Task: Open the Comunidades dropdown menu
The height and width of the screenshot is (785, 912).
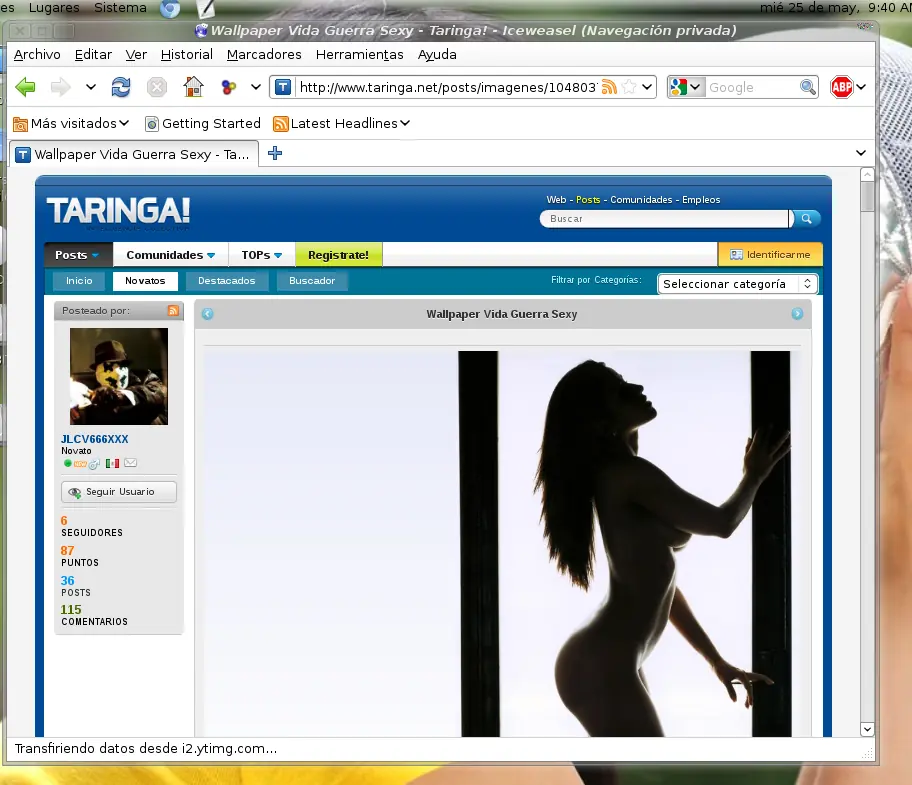Action: coord(170,255)
